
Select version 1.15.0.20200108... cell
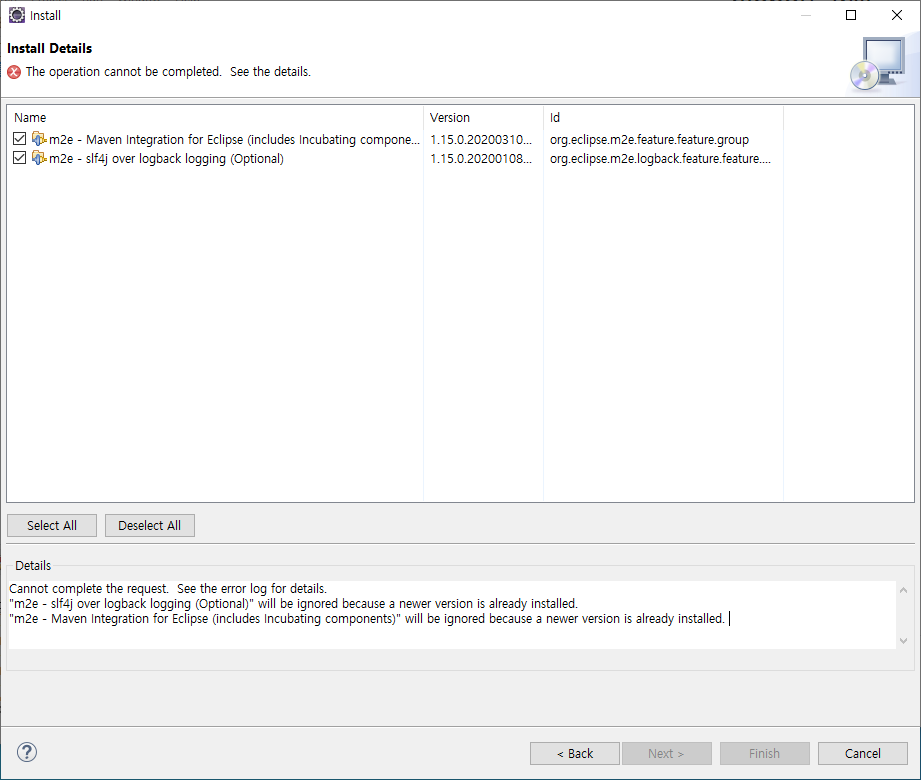481,159
